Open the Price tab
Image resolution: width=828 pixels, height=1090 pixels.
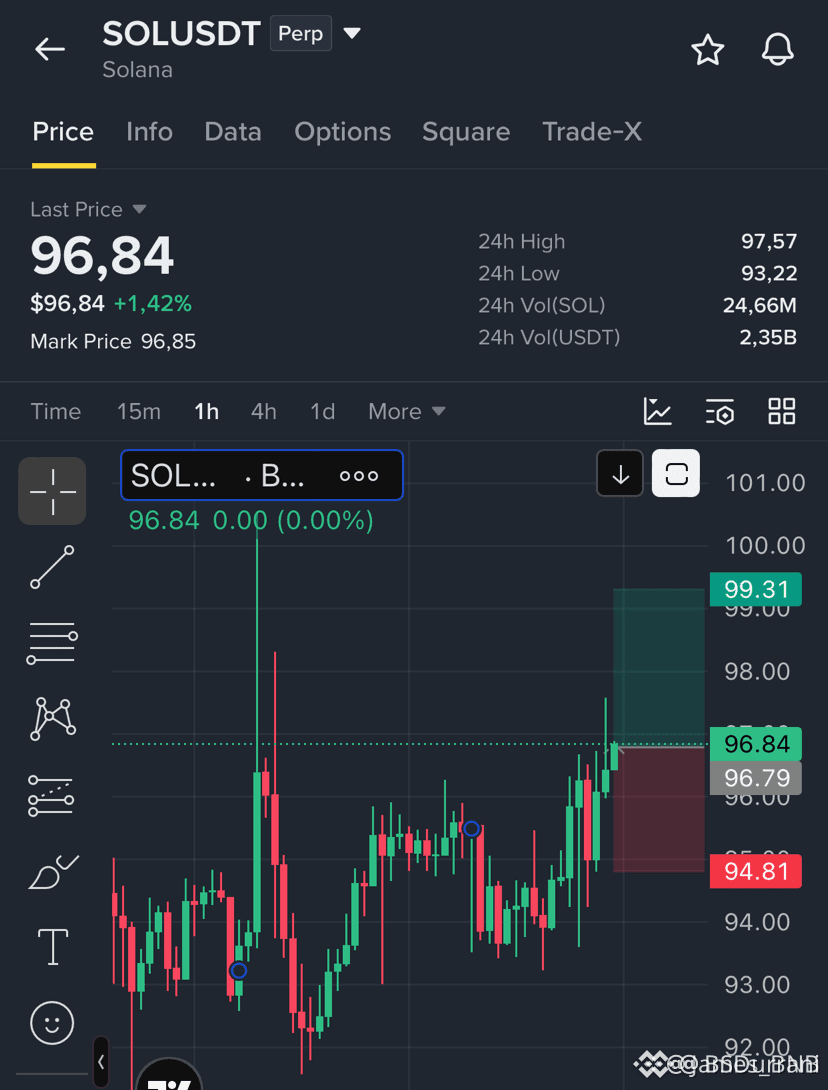[63, 131]
